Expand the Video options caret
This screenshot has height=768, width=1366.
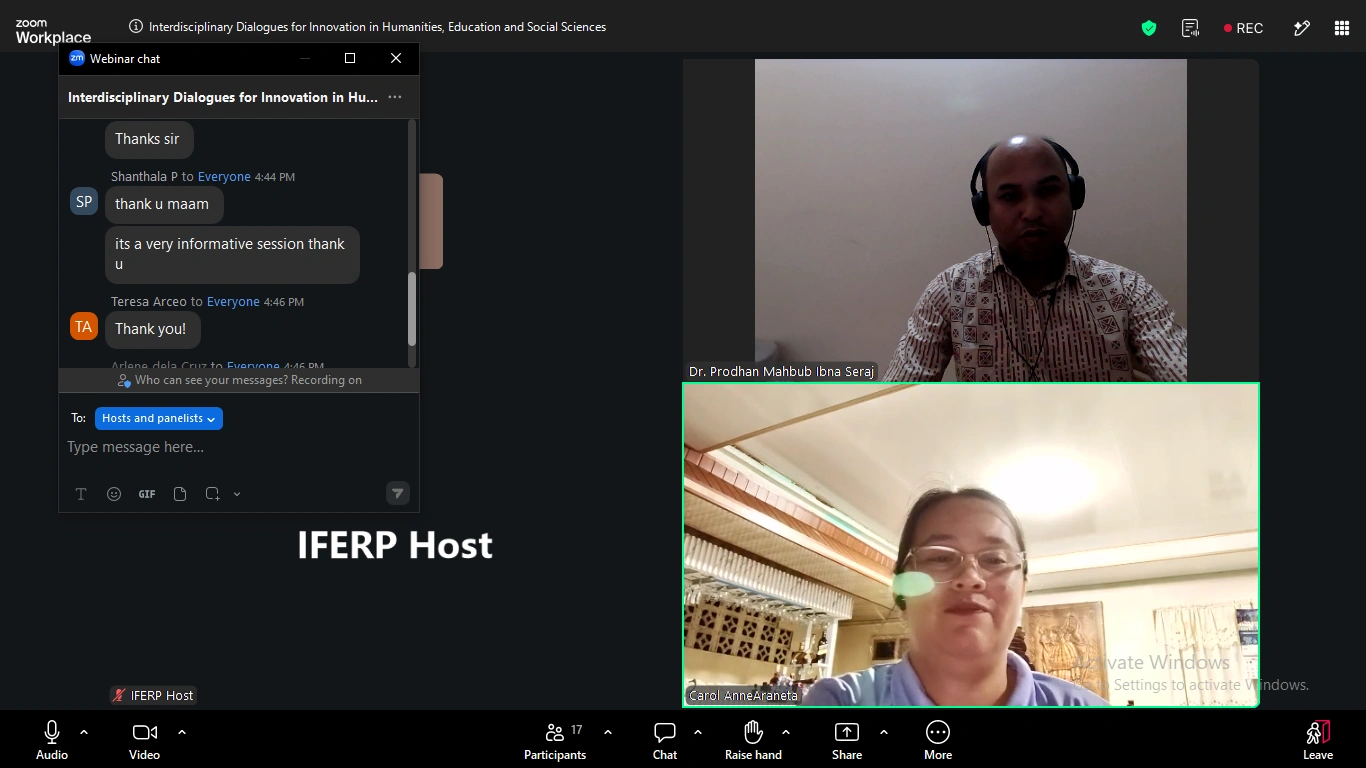click(182, 732)
